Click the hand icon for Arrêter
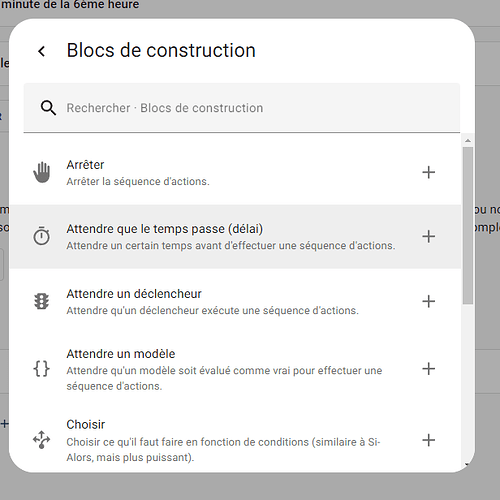 42,172
